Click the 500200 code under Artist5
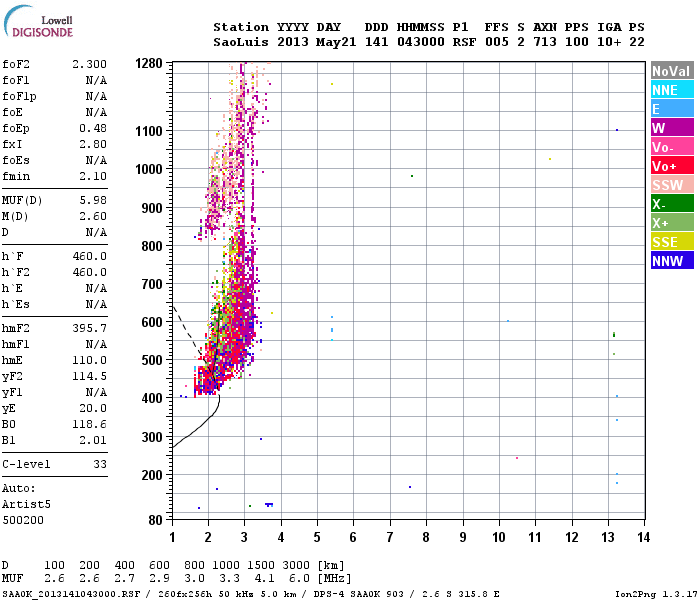The width and height of the screenshot is (700, 600). [x=23, y=520]
